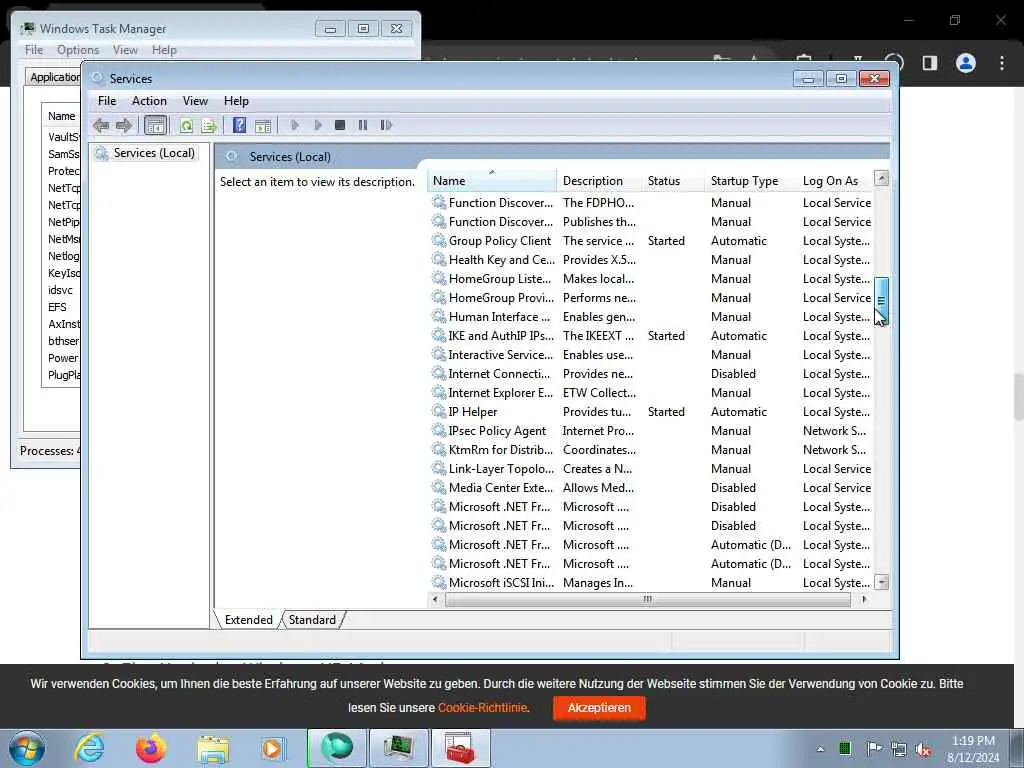Click the Forward arrow in Services toolbar

click(123, 125)
